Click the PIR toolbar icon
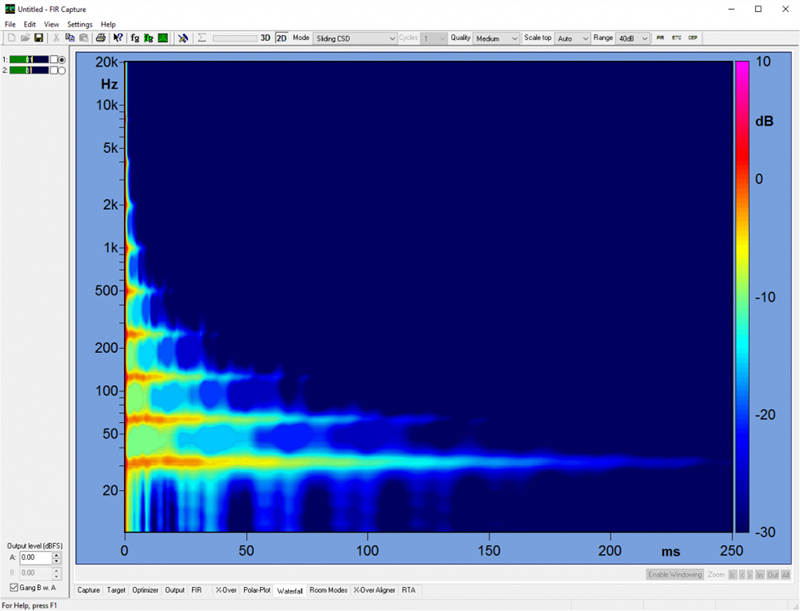800x611 pixels. click(x=660, y=38)
